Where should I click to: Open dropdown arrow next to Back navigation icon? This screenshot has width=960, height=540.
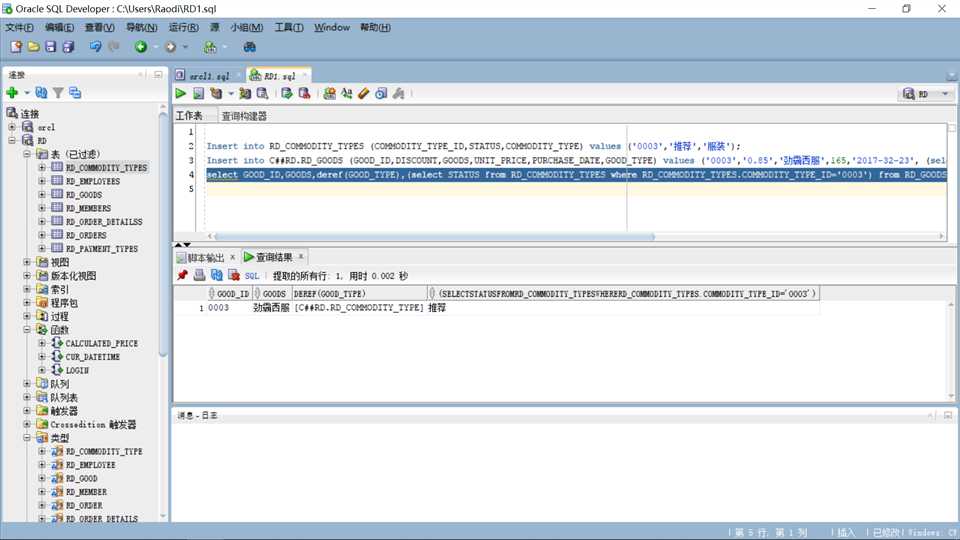click(156, 47)
